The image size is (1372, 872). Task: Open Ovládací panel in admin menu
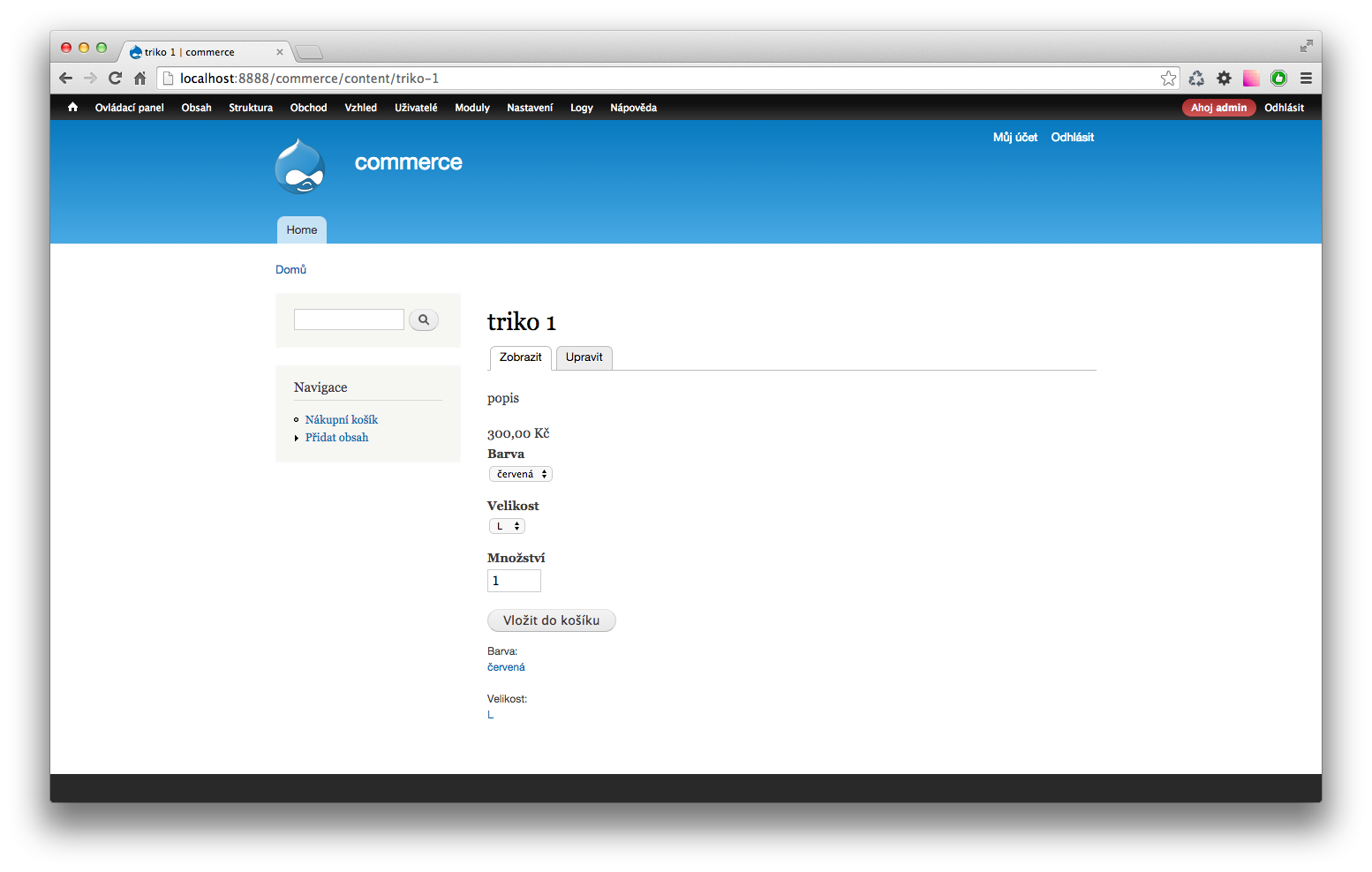coord(130,108)
